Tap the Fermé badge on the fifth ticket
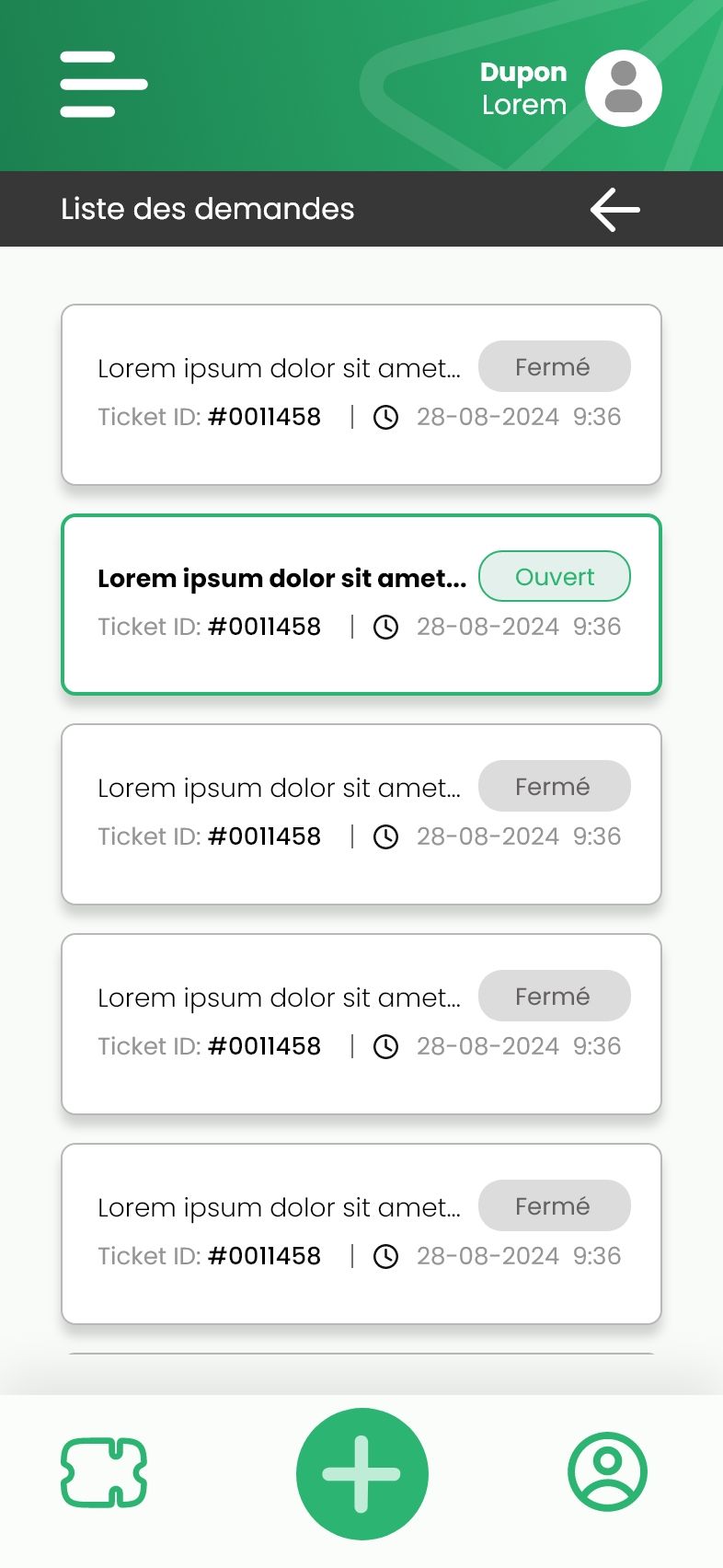723x1568 pixels. [554, 1206]
